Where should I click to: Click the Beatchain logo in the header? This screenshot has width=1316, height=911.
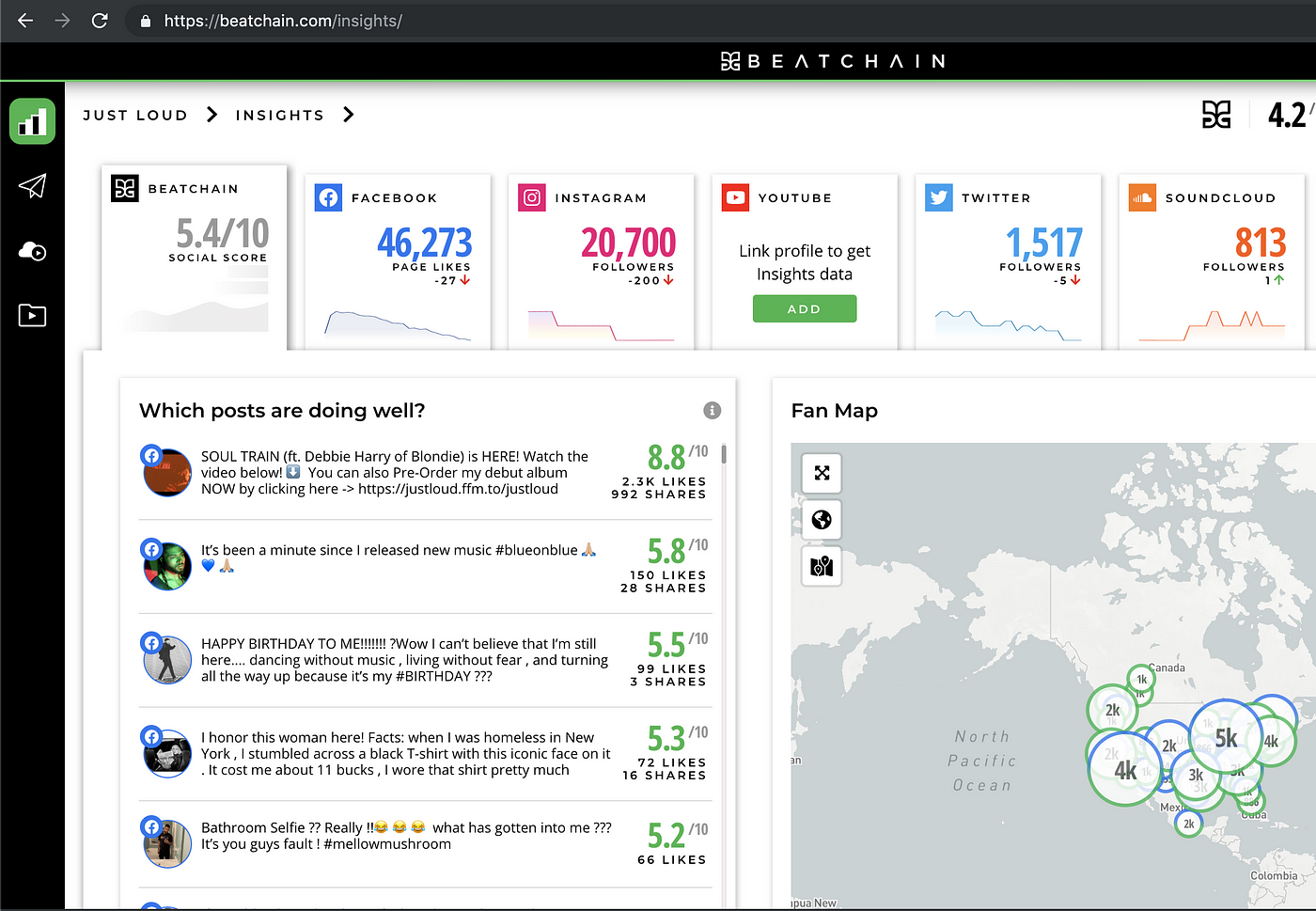click(x=833, y=61)
